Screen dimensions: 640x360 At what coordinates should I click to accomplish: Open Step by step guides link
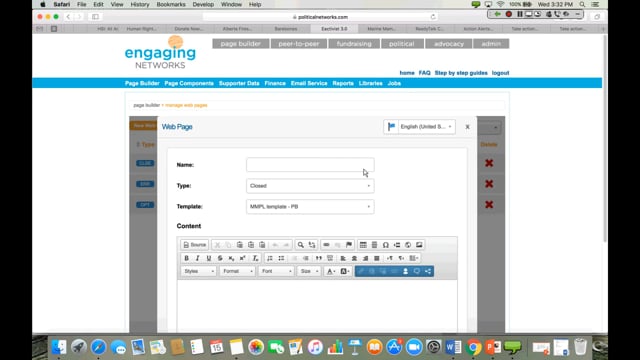(461, 73)
